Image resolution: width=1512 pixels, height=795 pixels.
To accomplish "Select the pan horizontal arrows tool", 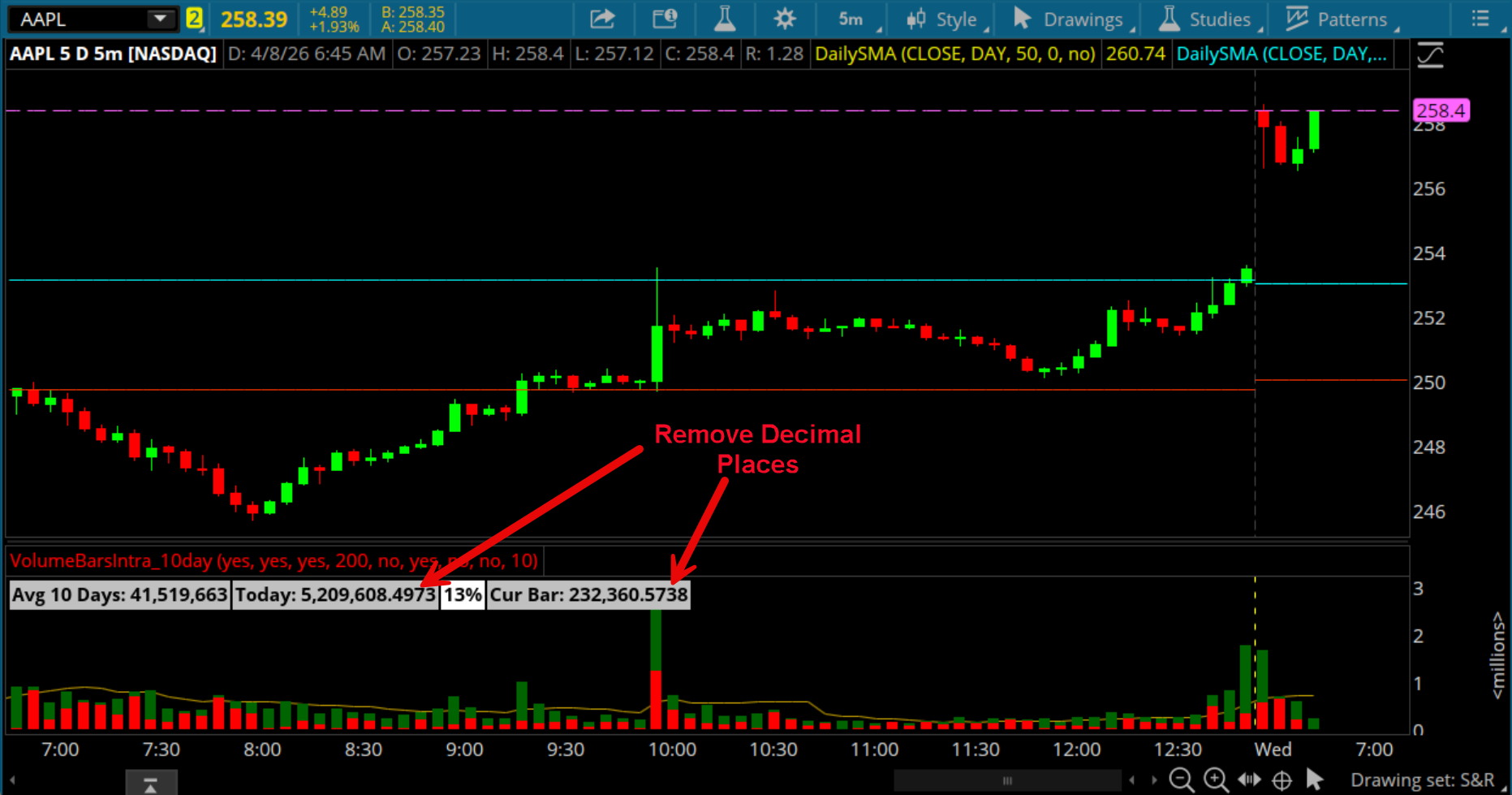I will pyautogui.click(x=1249, y=780).
